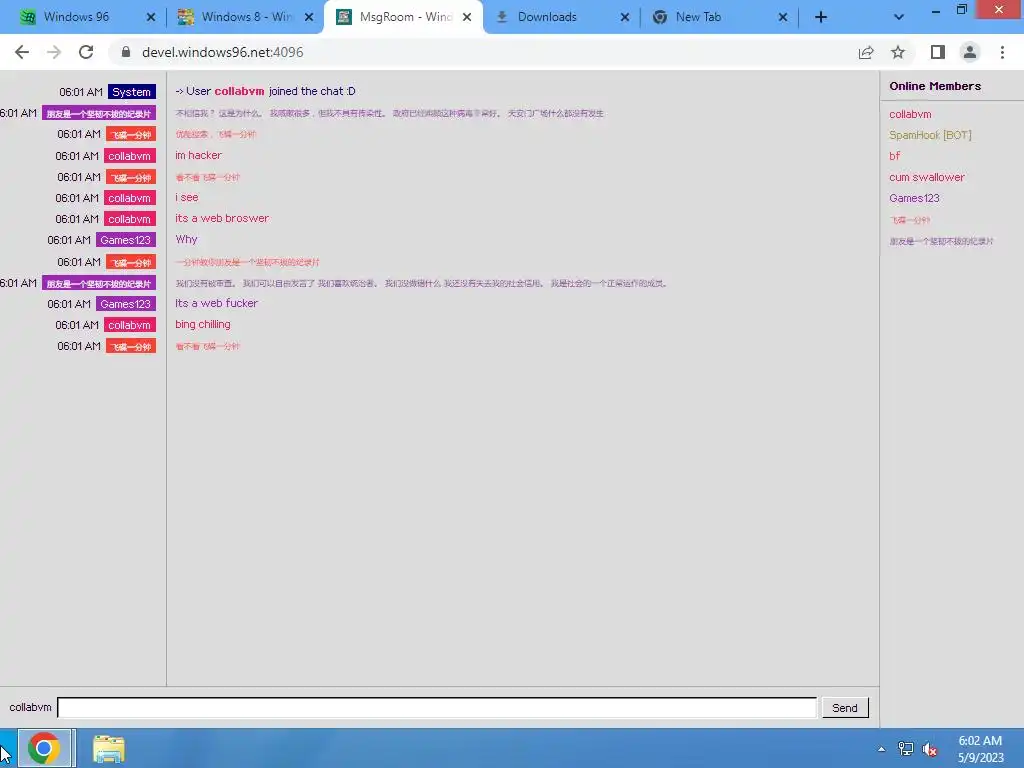1024x768 pixels.
Task: Click bold collabvm in join message
Action: click(240, 91)
